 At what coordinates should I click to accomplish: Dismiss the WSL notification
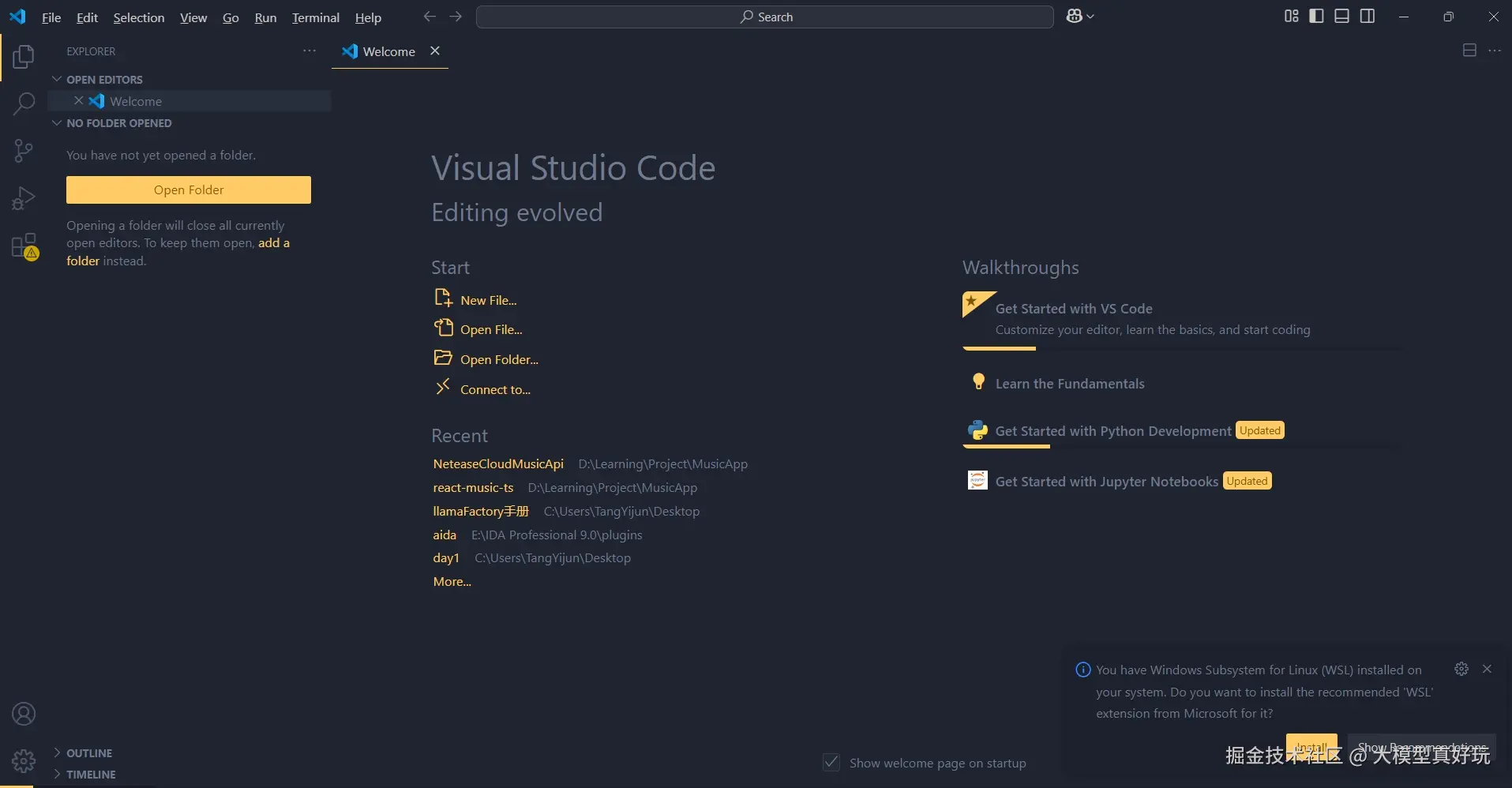(1487, 669)
